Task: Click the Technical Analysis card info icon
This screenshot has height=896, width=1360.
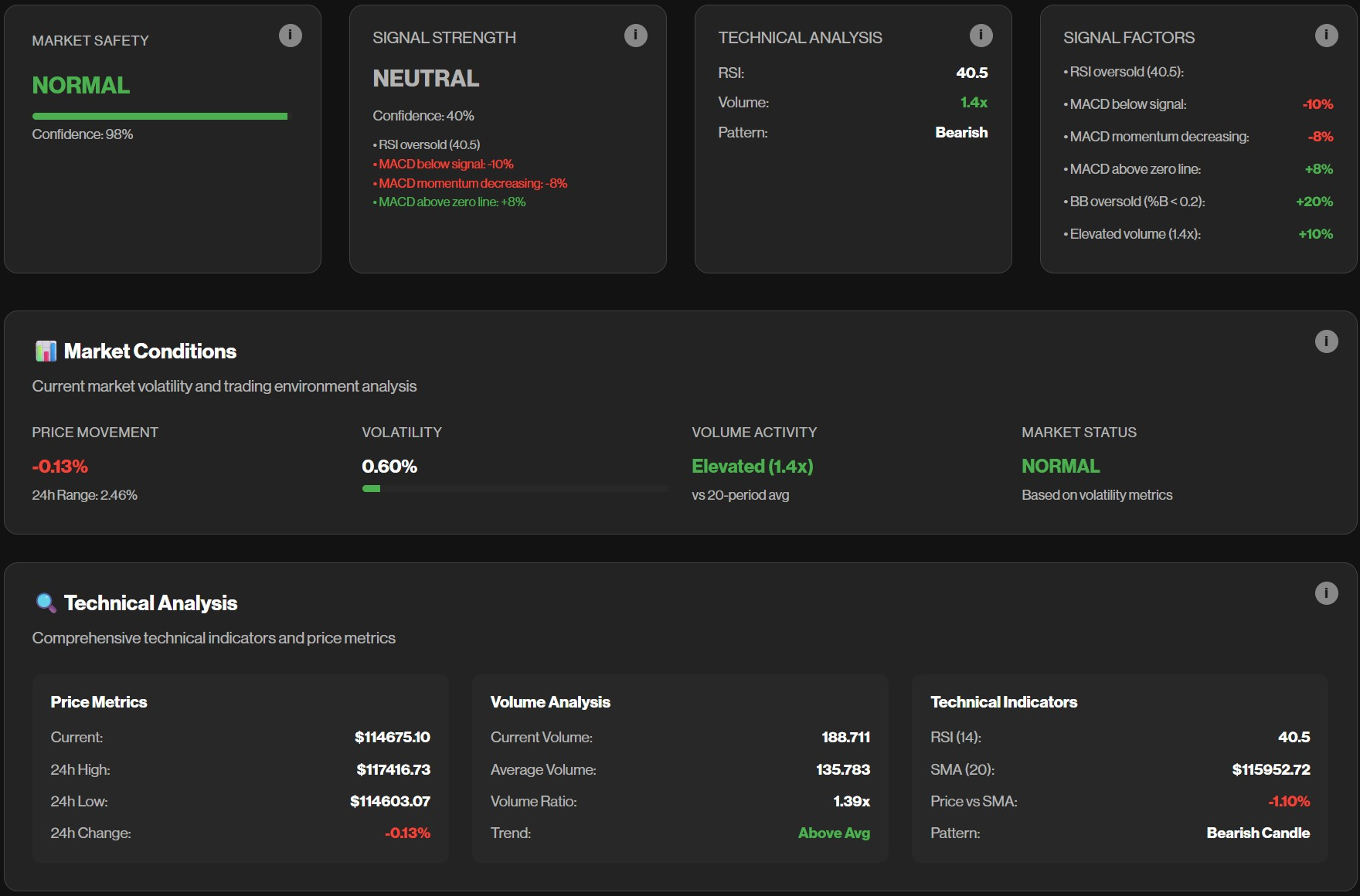Action: 980,35
